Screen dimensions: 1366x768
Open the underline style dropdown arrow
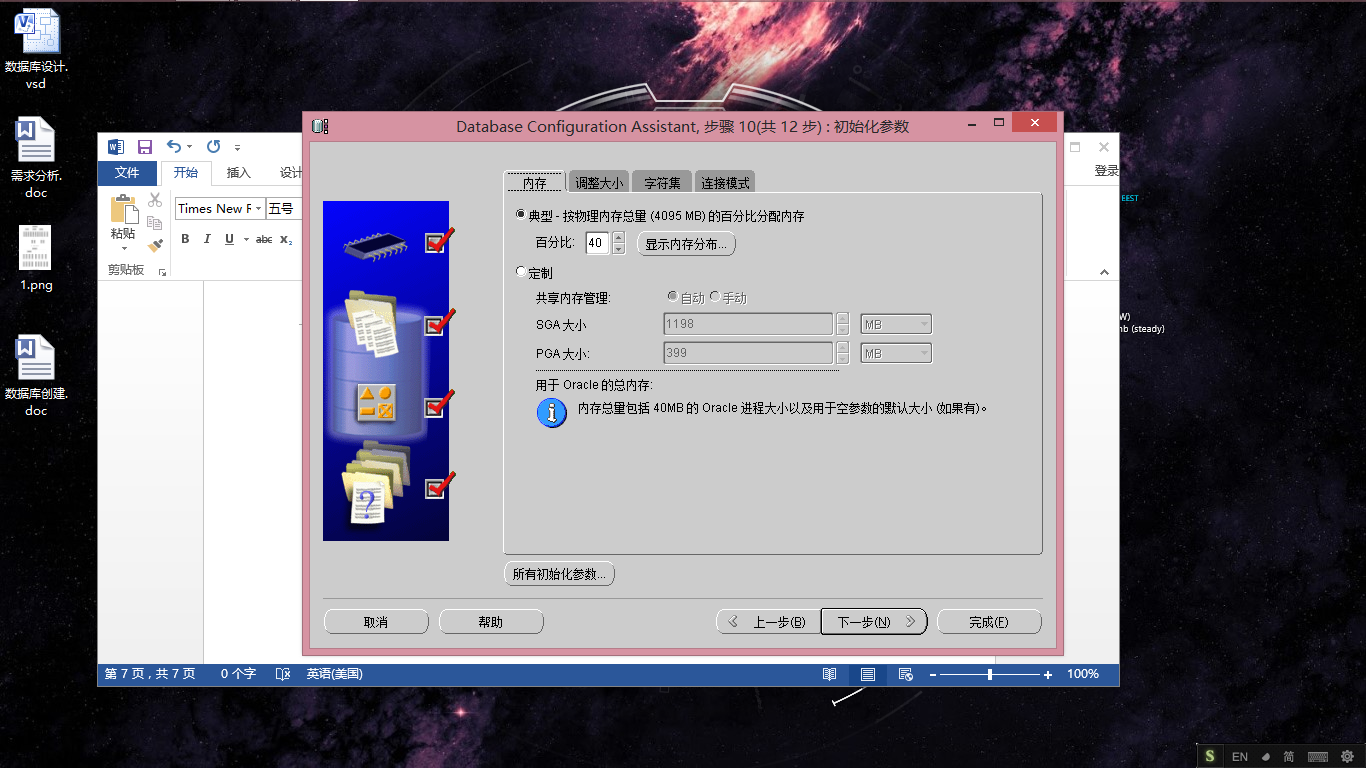[x=245, y=239]
